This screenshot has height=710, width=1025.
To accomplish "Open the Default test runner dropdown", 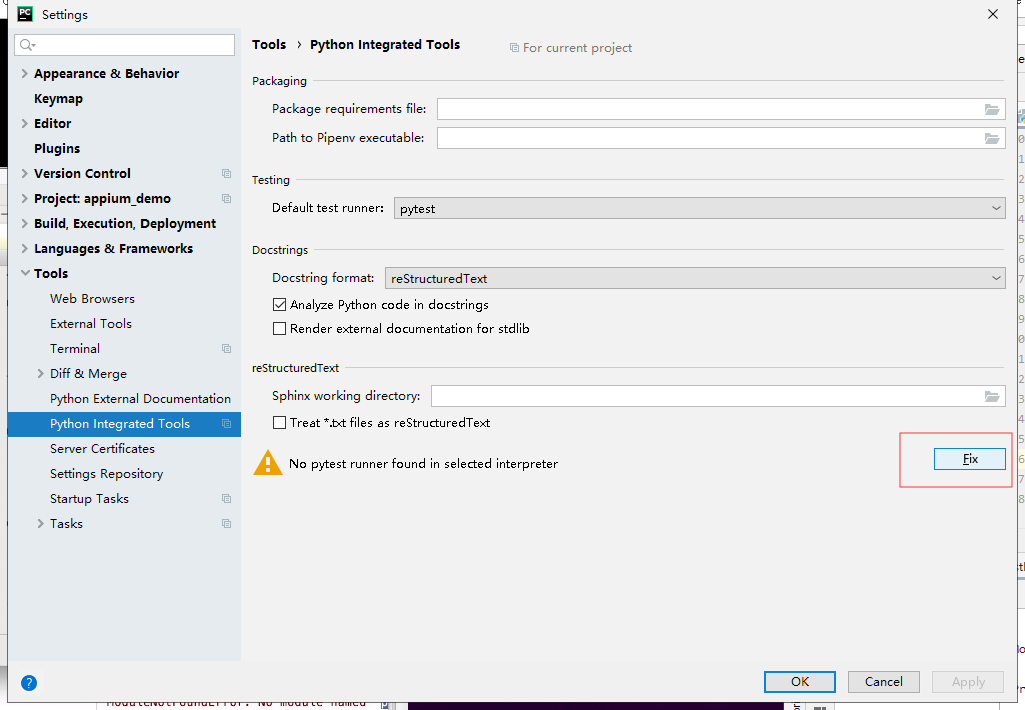I will click(699, 209).
